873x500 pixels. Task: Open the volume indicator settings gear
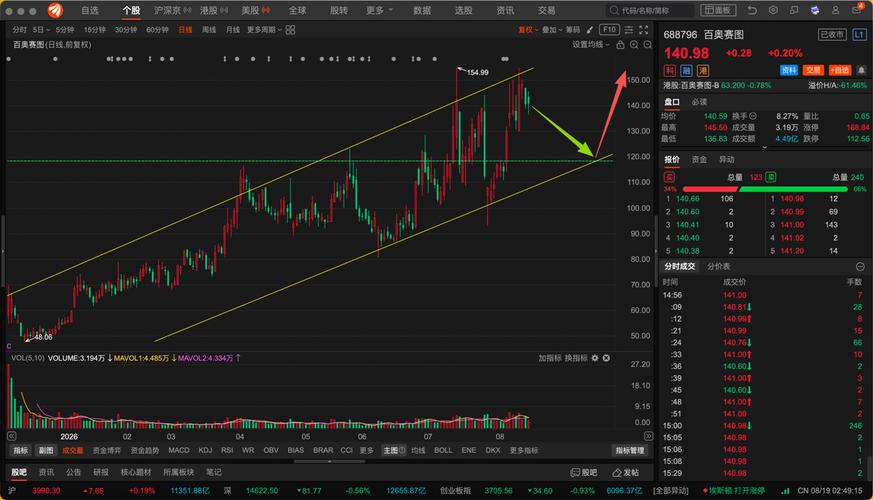pyautogui.click(x=595, y=358)
